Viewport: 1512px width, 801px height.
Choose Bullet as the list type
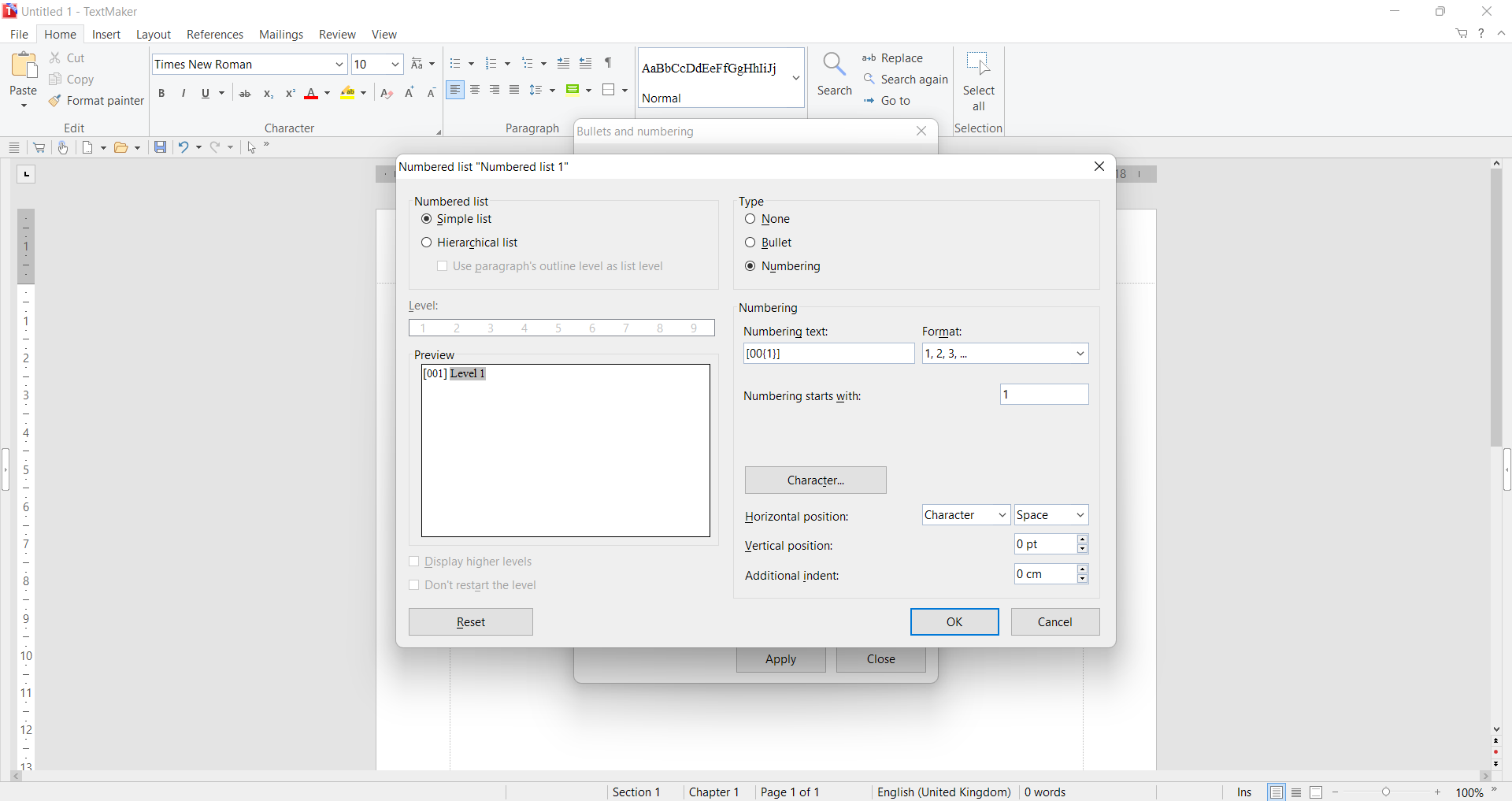[750, 243]
